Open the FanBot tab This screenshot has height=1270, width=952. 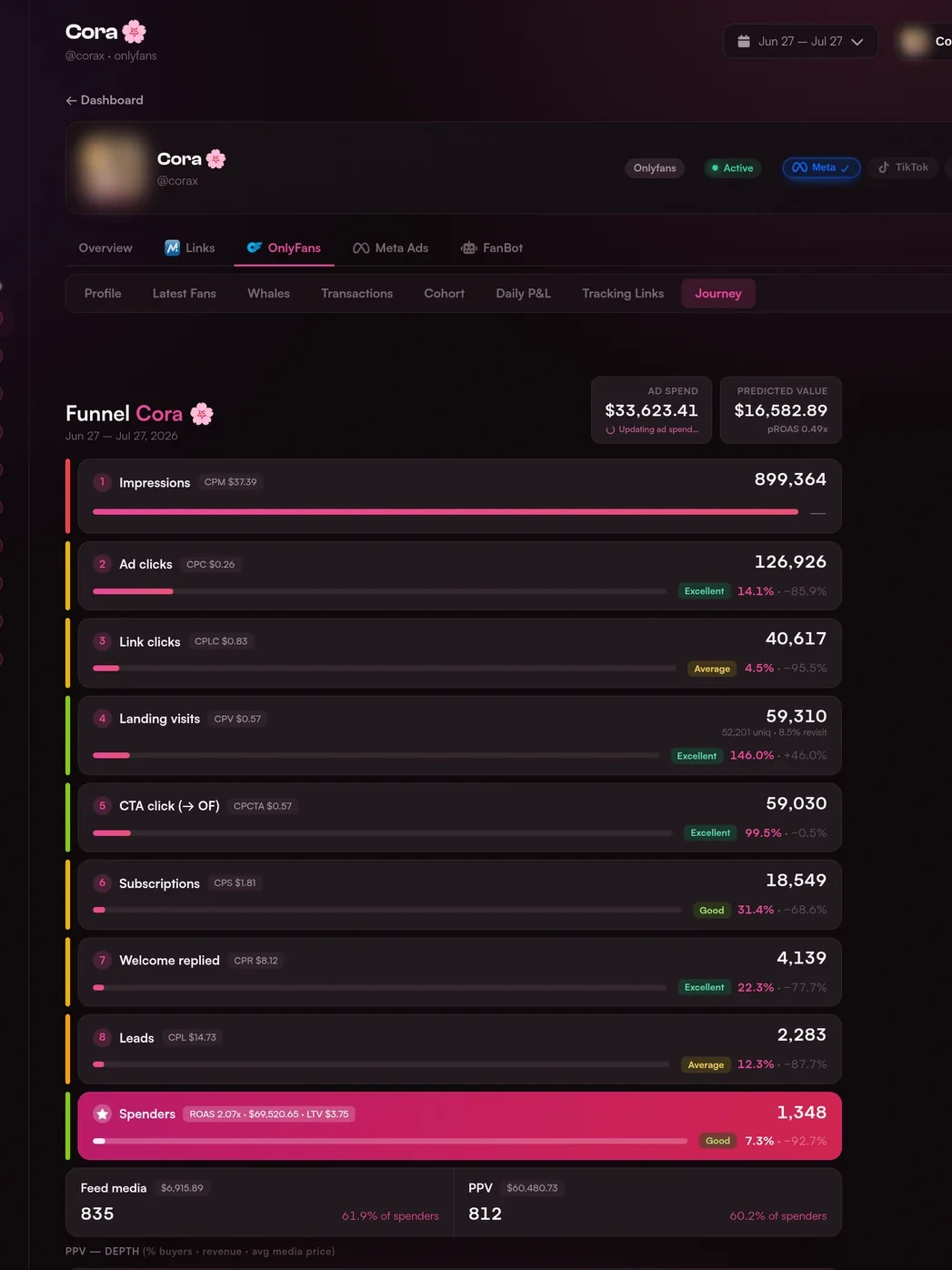[x=492, y=247]
